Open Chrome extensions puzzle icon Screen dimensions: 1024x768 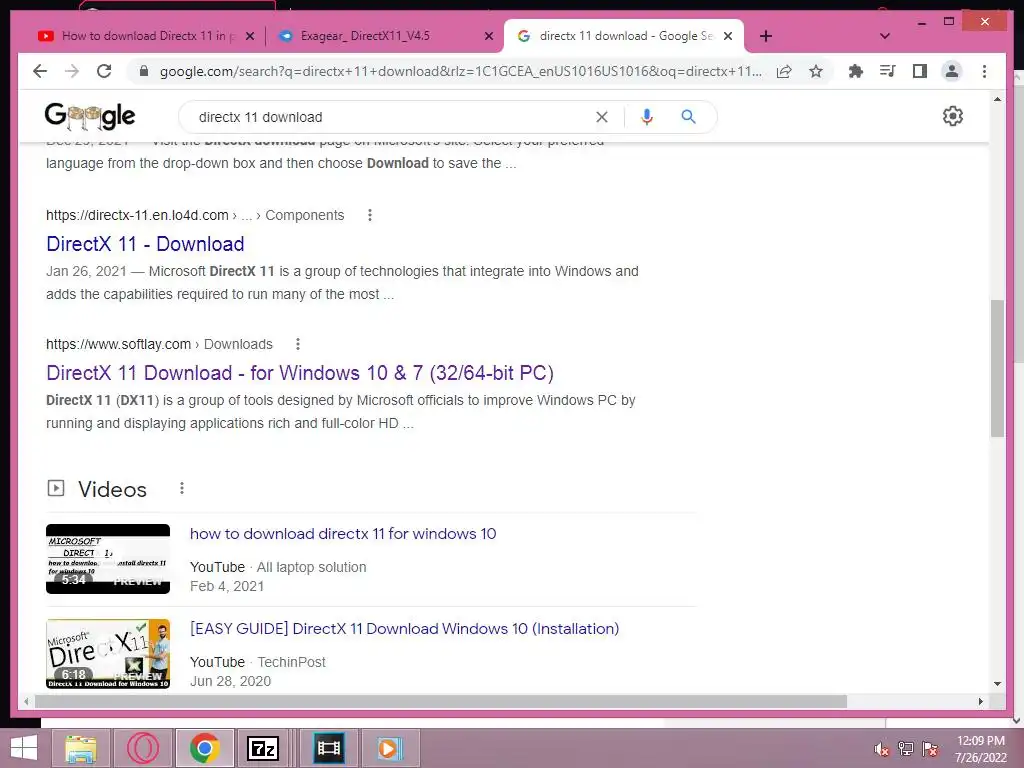click(856, 71)
